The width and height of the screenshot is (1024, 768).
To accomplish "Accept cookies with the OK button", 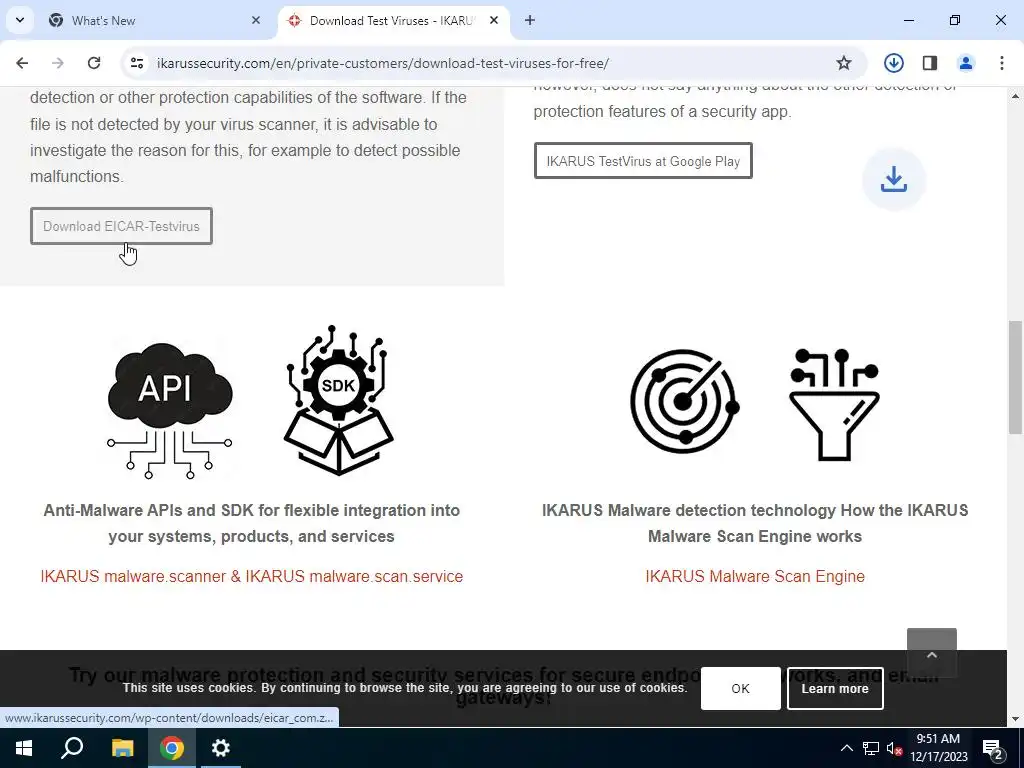I will tap(741, 688).
